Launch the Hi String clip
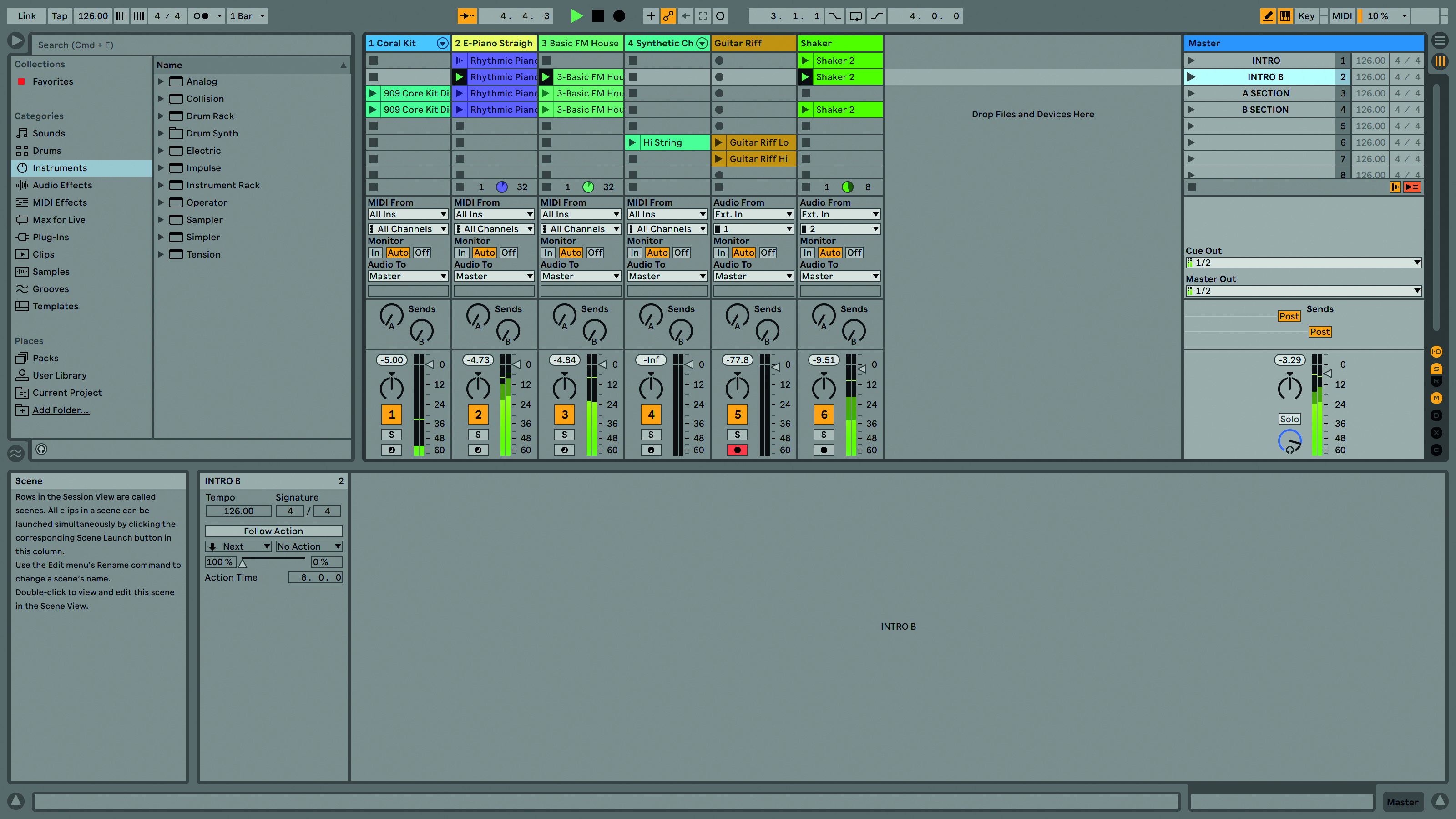The image size is (1456, 819). (632, 142)
